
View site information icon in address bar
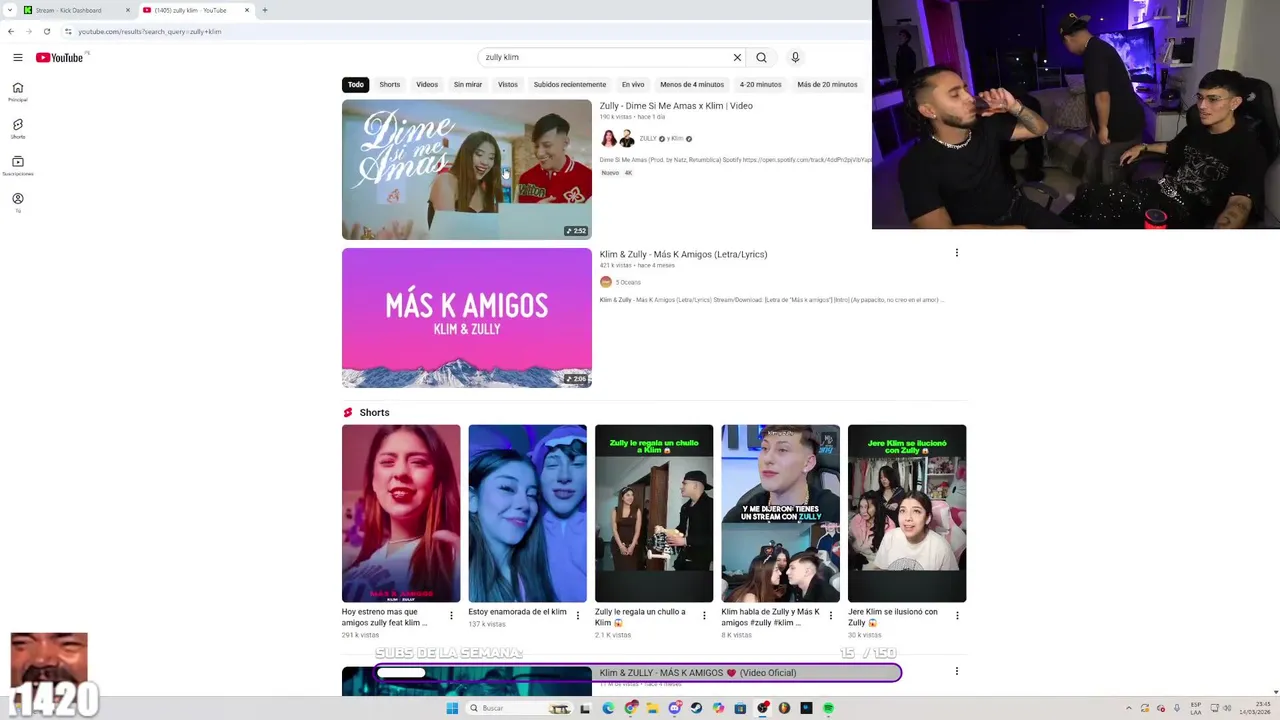pyautogui.click(x=68, y=31)
